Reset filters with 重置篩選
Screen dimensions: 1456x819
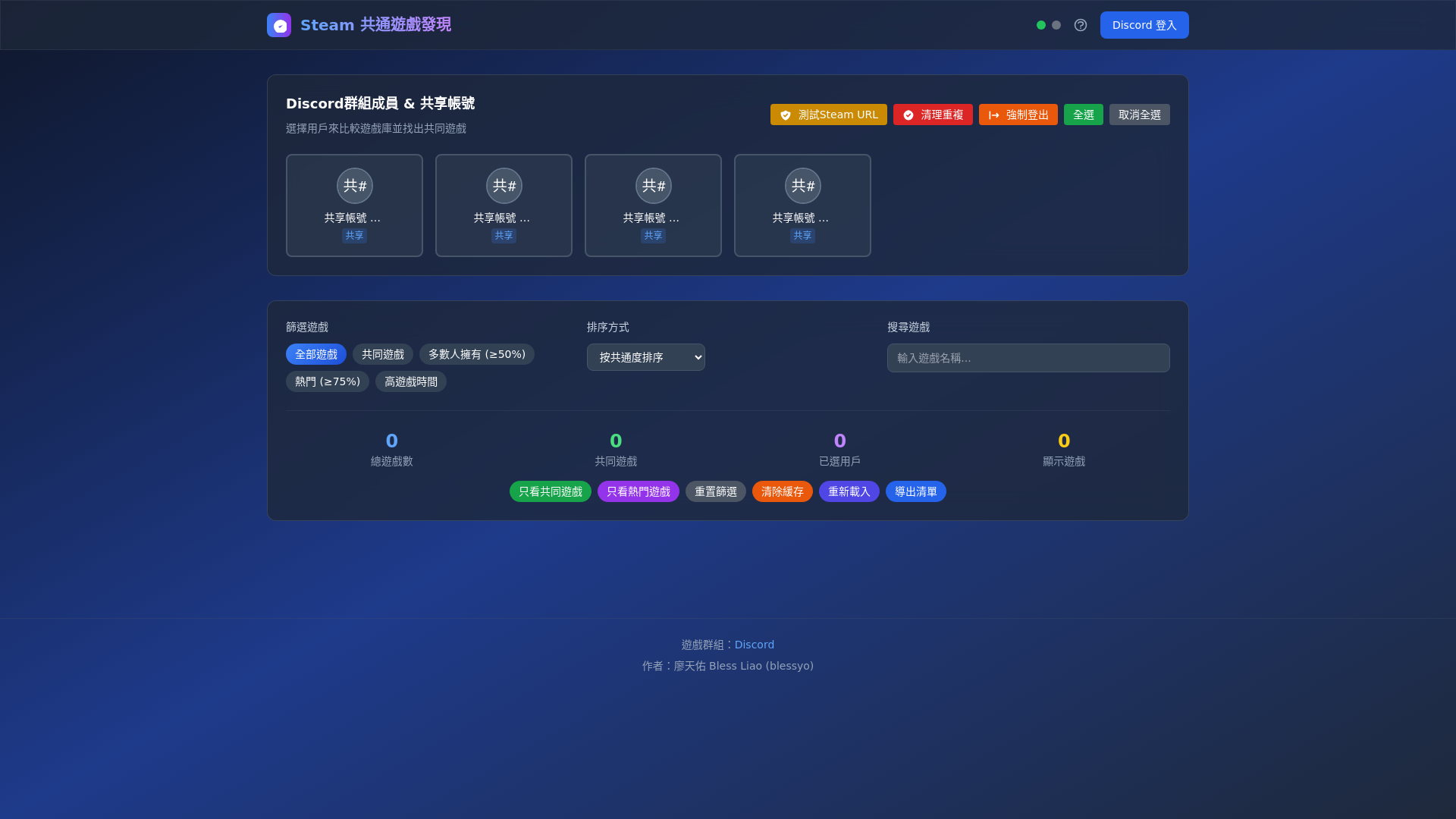click(x=716, y=491)
